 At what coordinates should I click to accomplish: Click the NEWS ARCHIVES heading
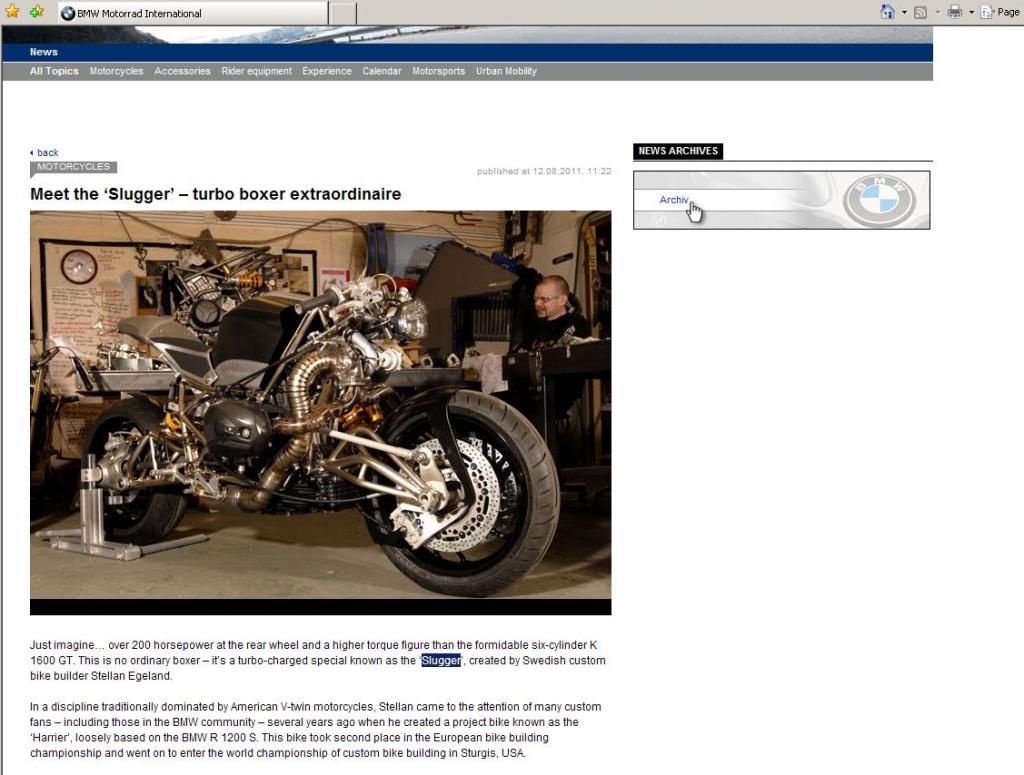tap(678, 151)
